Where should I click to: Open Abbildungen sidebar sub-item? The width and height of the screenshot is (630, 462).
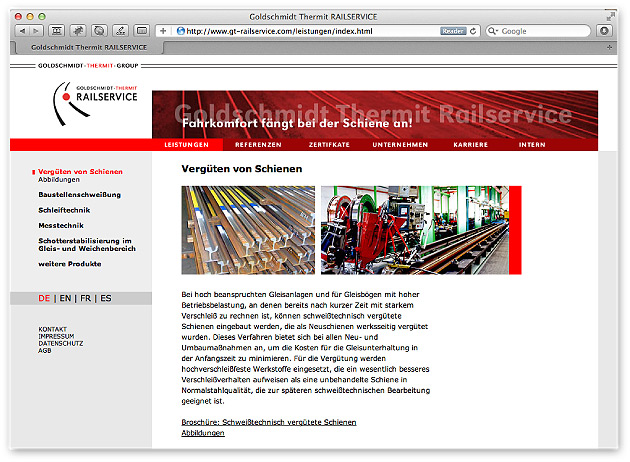point(59,180)
